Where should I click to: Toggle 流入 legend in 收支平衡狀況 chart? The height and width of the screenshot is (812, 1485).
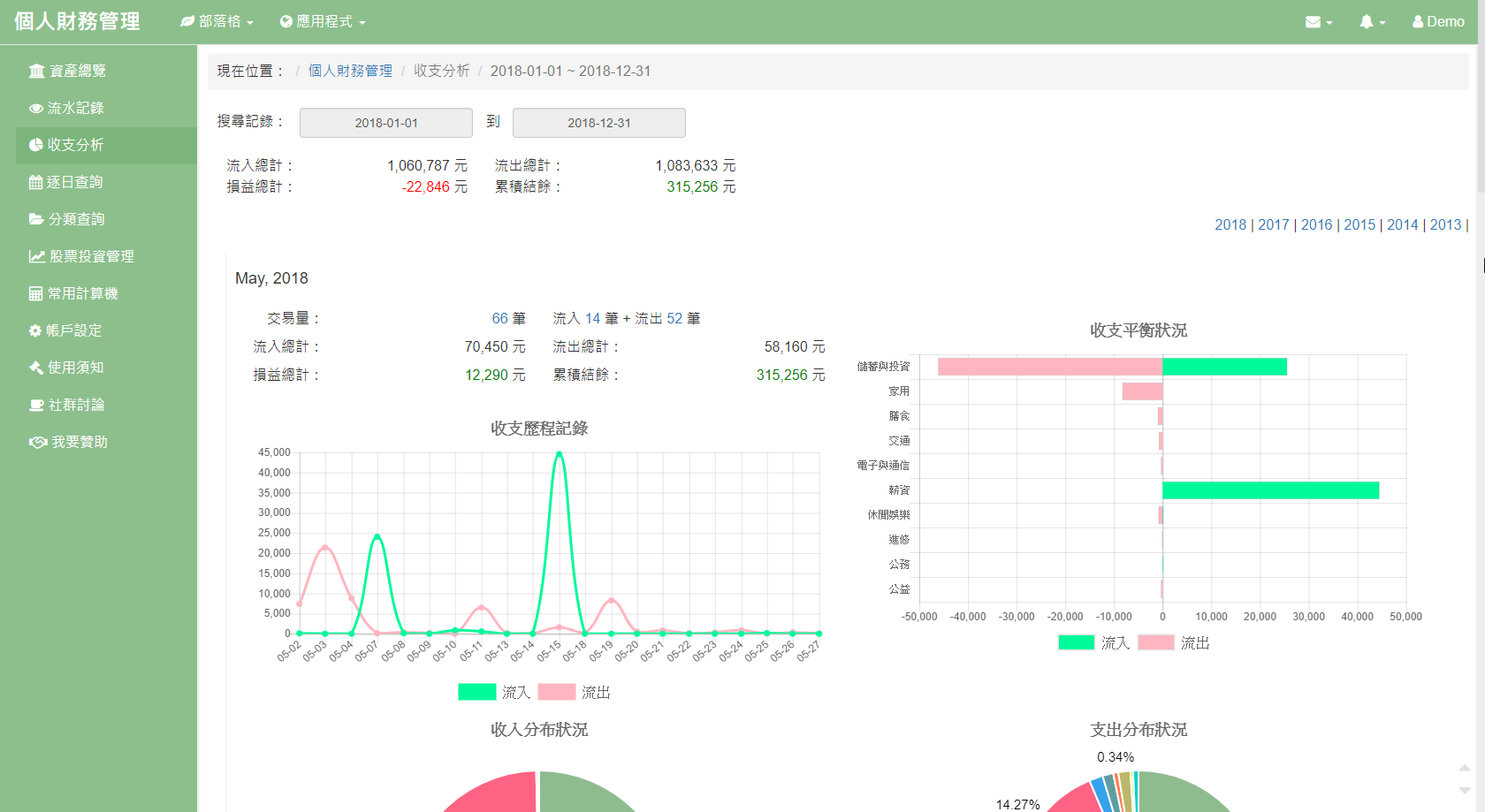(x=1094, y=643)
